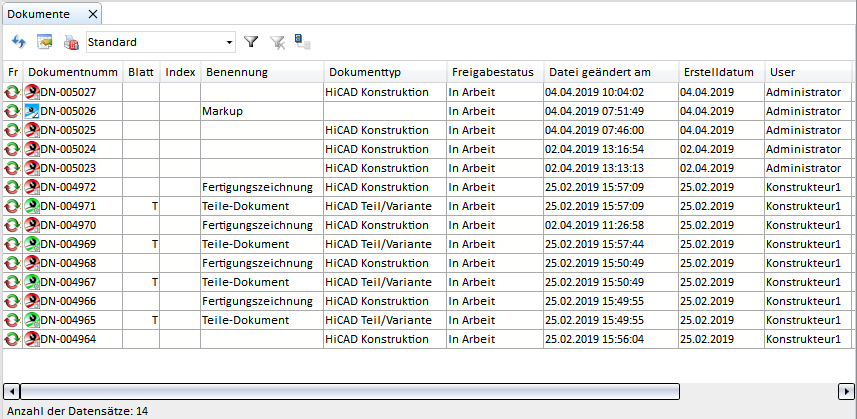Click timestamp 25.02.2019 15:56:04
The width and height of the screenshot is (857, 419).
point(594,339)
